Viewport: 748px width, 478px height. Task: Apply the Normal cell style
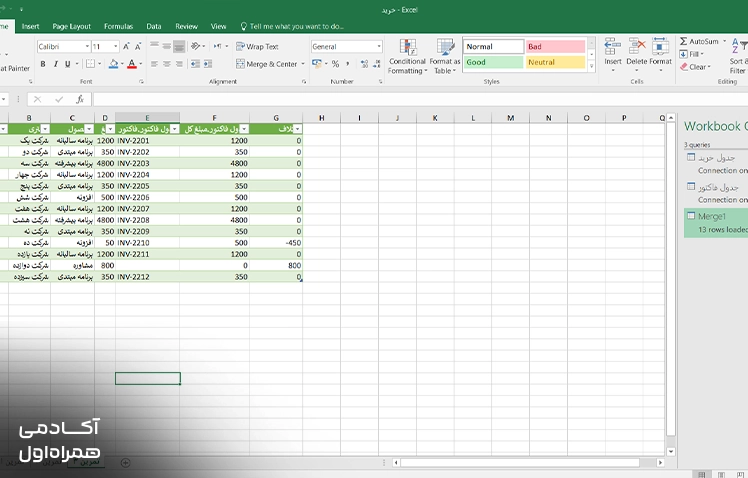494,46
